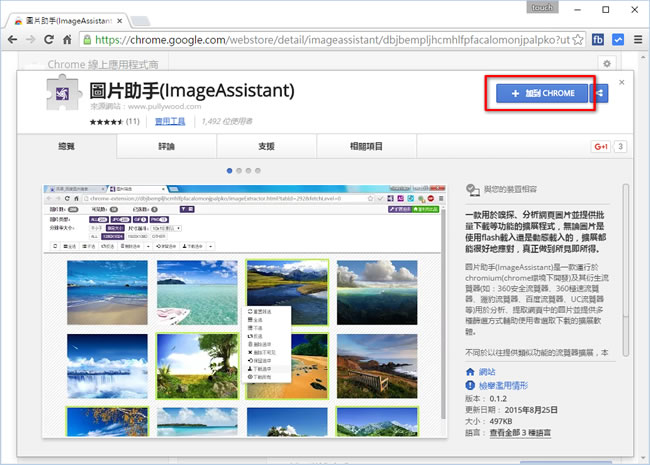The width and height of the screenshot is (650, 465).
Task: Click the exclamation icon beside report abuse
Action: pos(470,386)
